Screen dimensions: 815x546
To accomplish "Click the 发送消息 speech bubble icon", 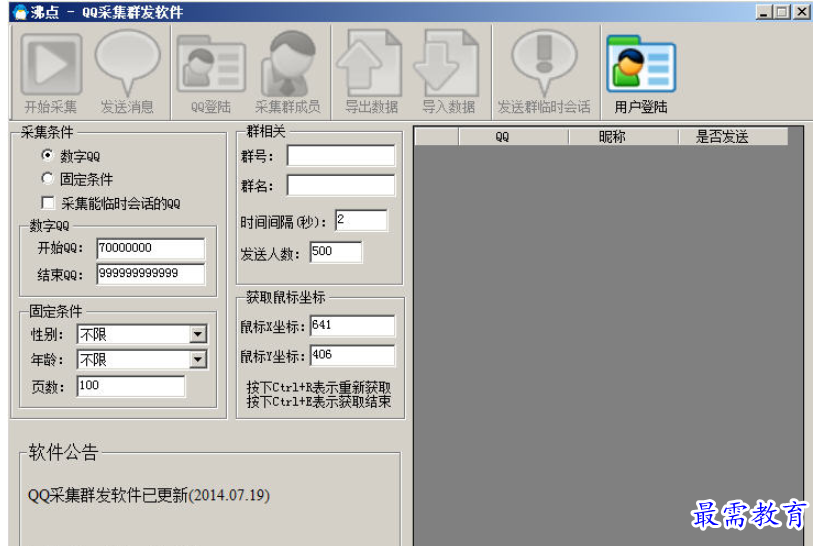I will tap(127, 63).
